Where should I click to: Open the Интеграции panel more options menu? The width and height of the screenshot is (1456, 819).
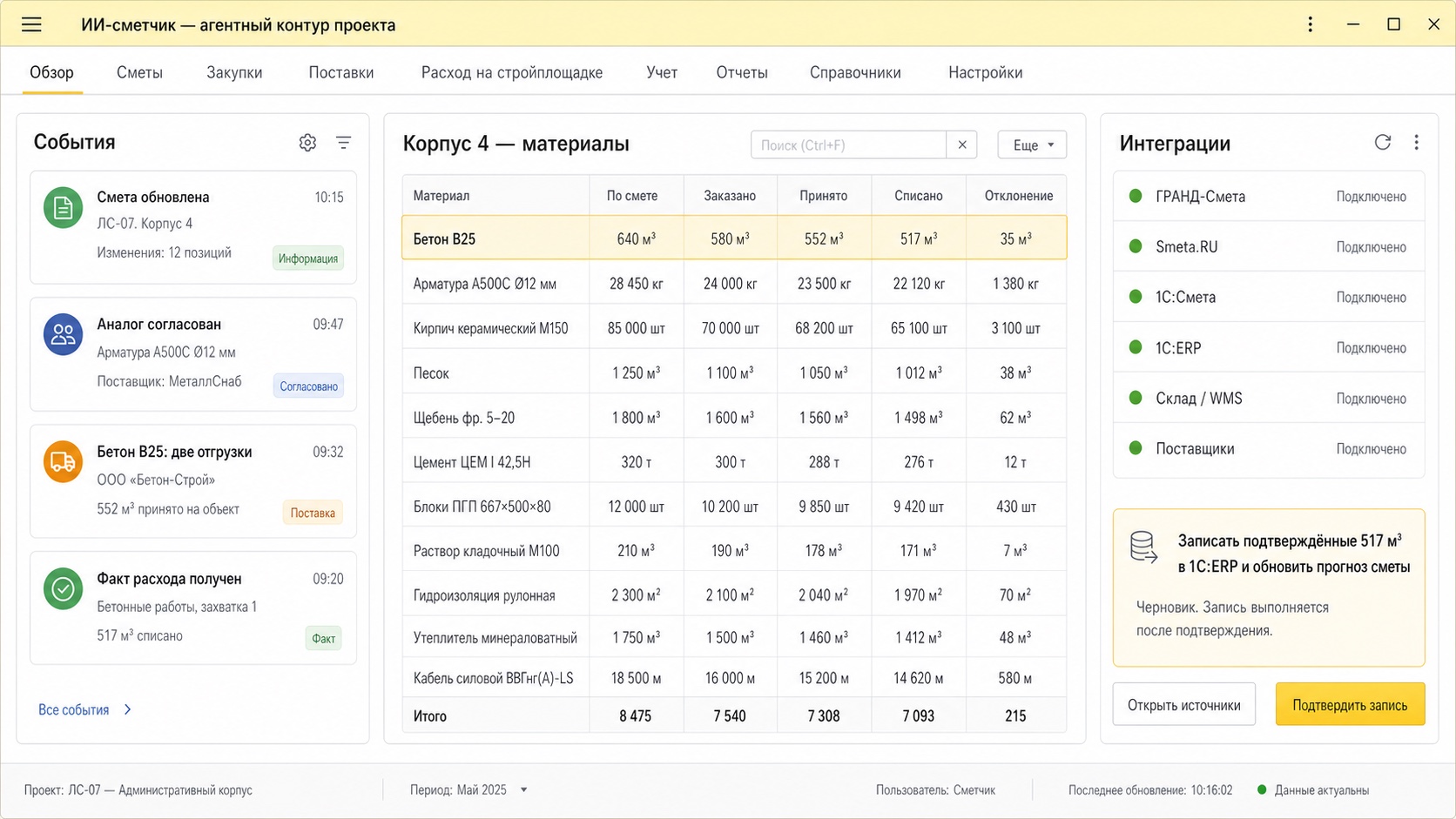pyautogui.click(x=1416, y=142)
